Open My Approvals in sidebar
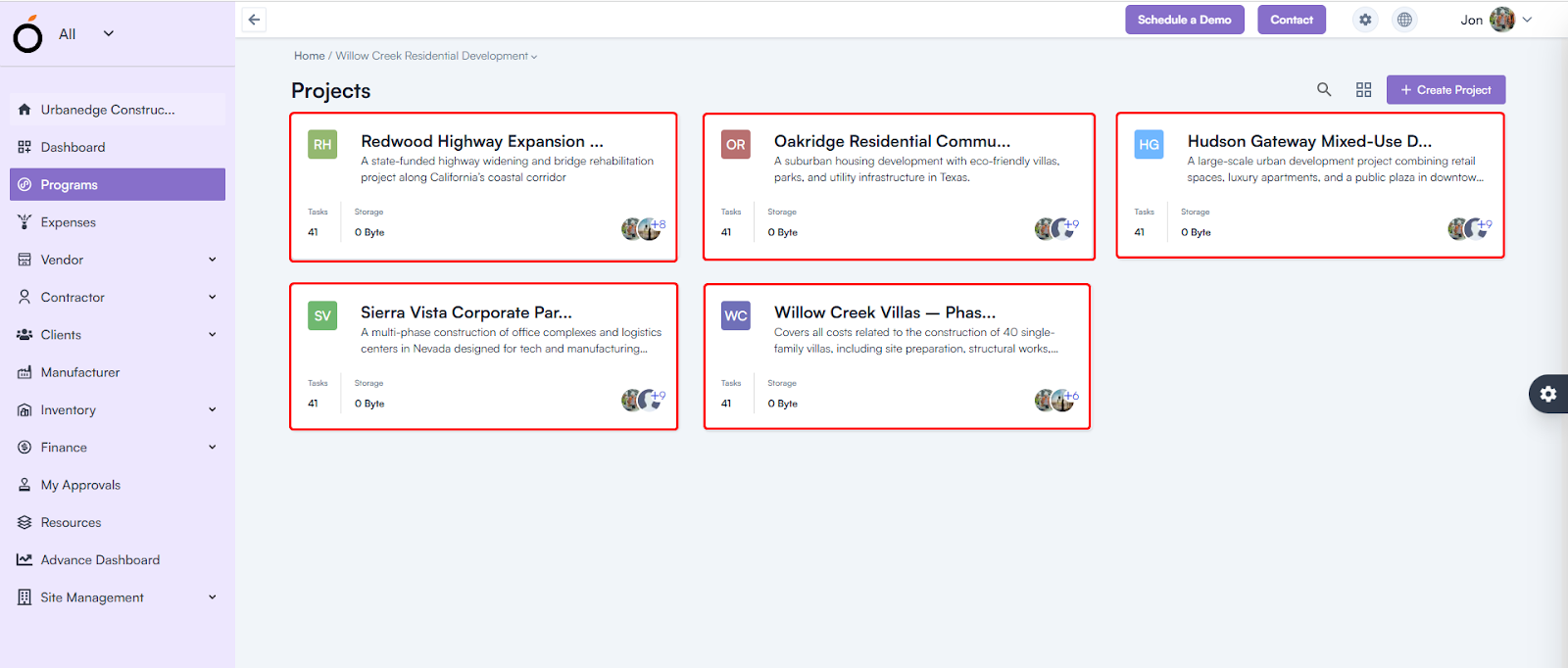The height and width of the screenshot is (668, 1568). coord(118,485)
